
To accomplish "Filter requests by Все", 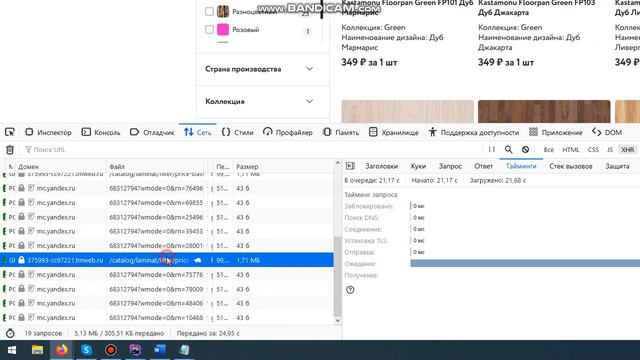I will point(549,150).
